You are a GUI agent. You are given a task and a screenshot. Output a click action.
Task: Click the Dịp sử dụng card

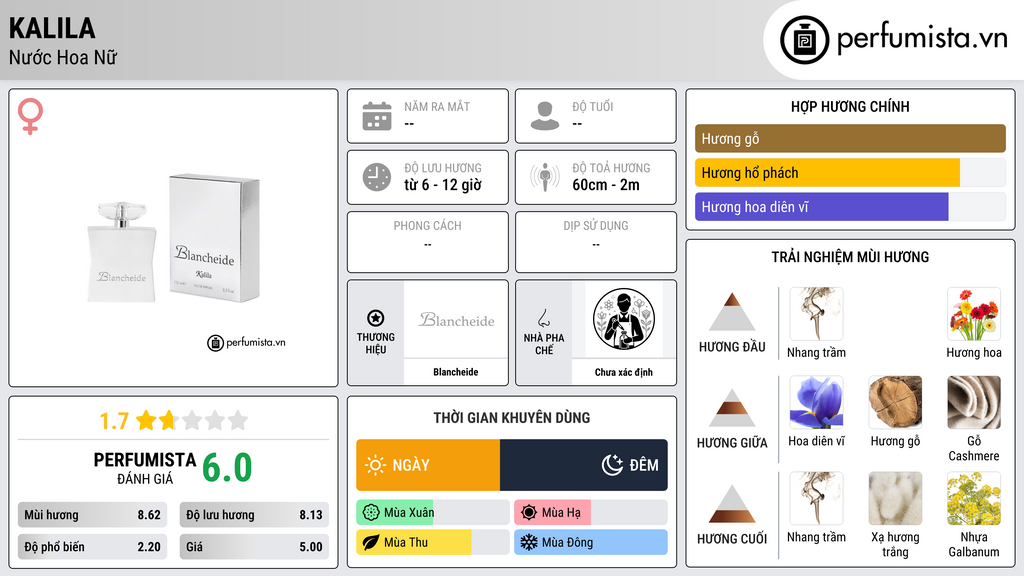596,242
